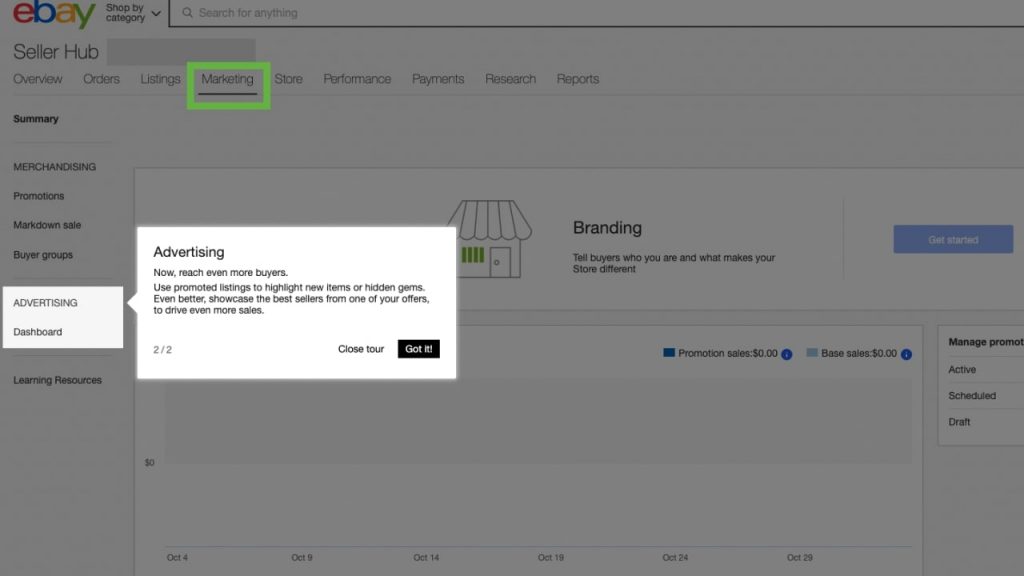The width and height of the screenshot is (1024, 576).
Task: Open the Reports tab
Action: 579,79
